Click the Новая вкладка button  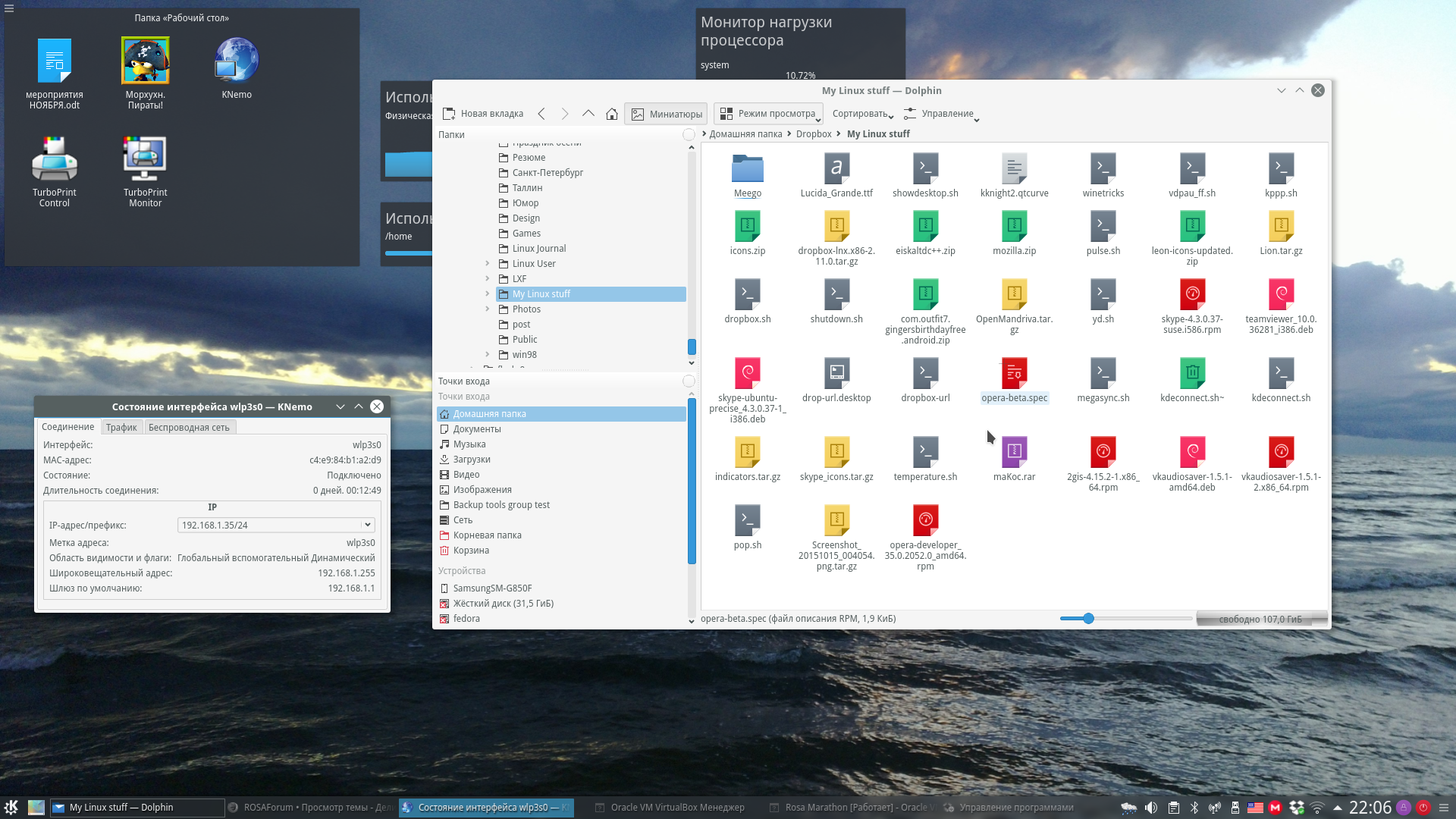pos(483,114)
